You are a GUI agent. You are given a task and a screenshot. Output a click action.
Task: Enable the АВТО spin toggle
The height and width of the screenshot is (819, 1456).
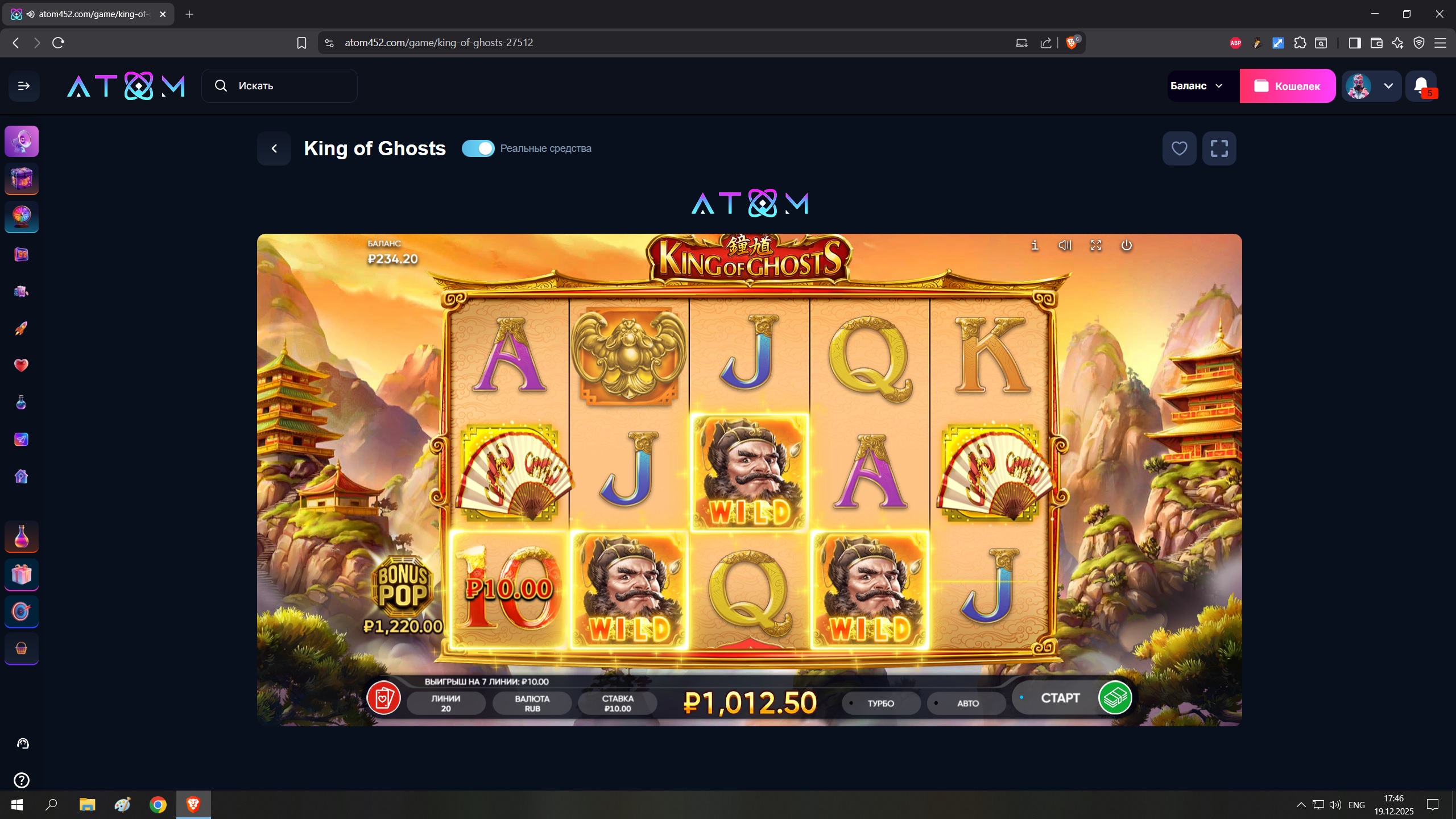pyautogui.click(x=967, y=704)
